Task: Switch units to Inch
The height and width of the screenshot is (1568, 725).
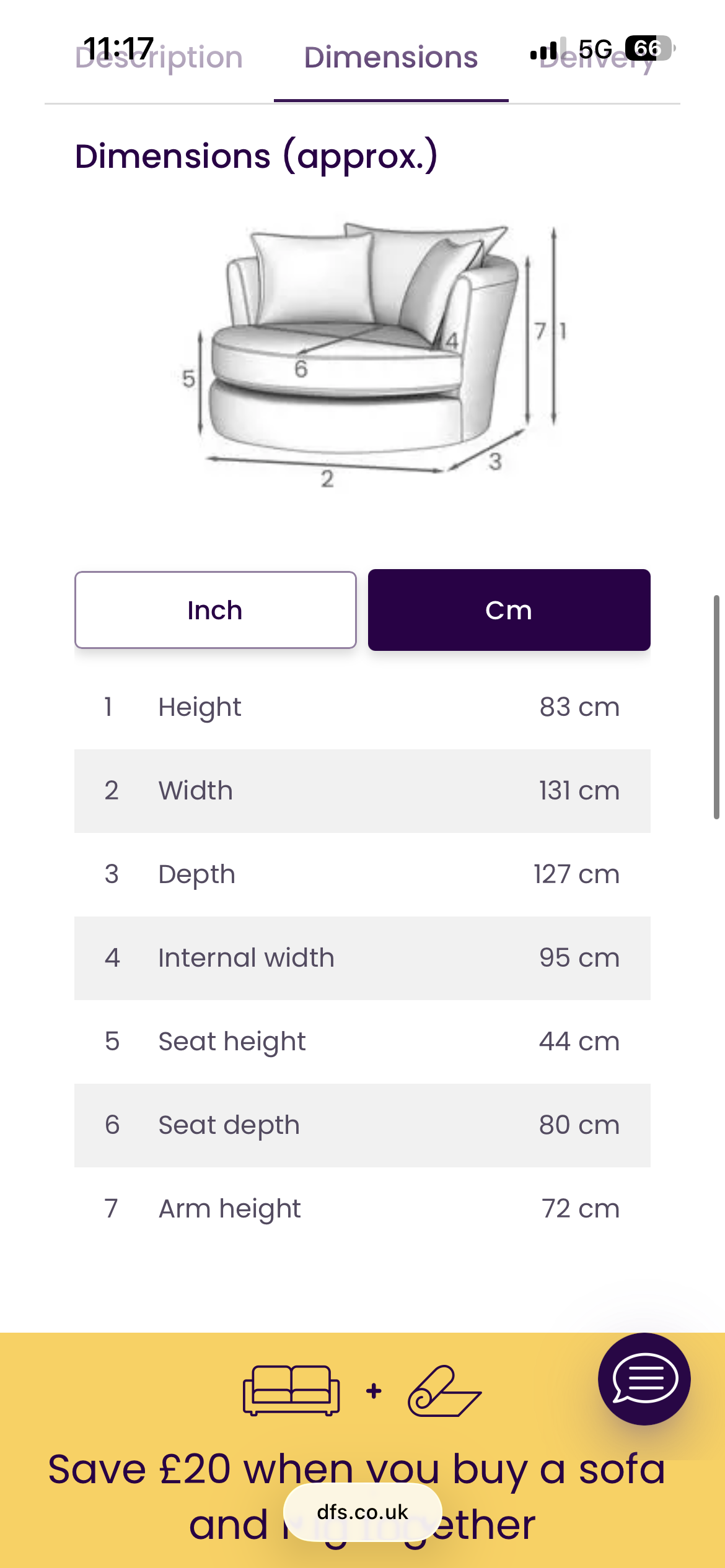Action: [x=215, y=610]
